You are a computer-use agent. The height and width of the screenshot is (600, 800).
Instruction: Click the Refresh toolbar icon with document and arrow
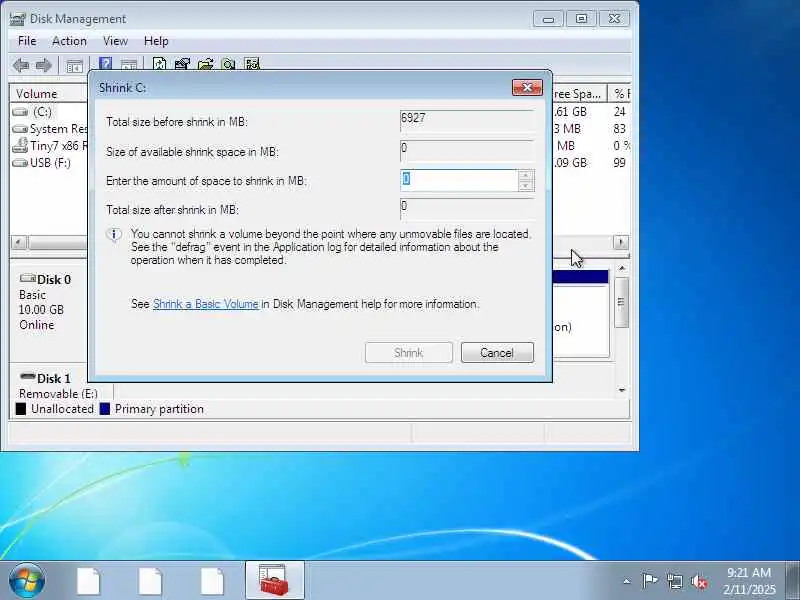click(x=160, y=64)
